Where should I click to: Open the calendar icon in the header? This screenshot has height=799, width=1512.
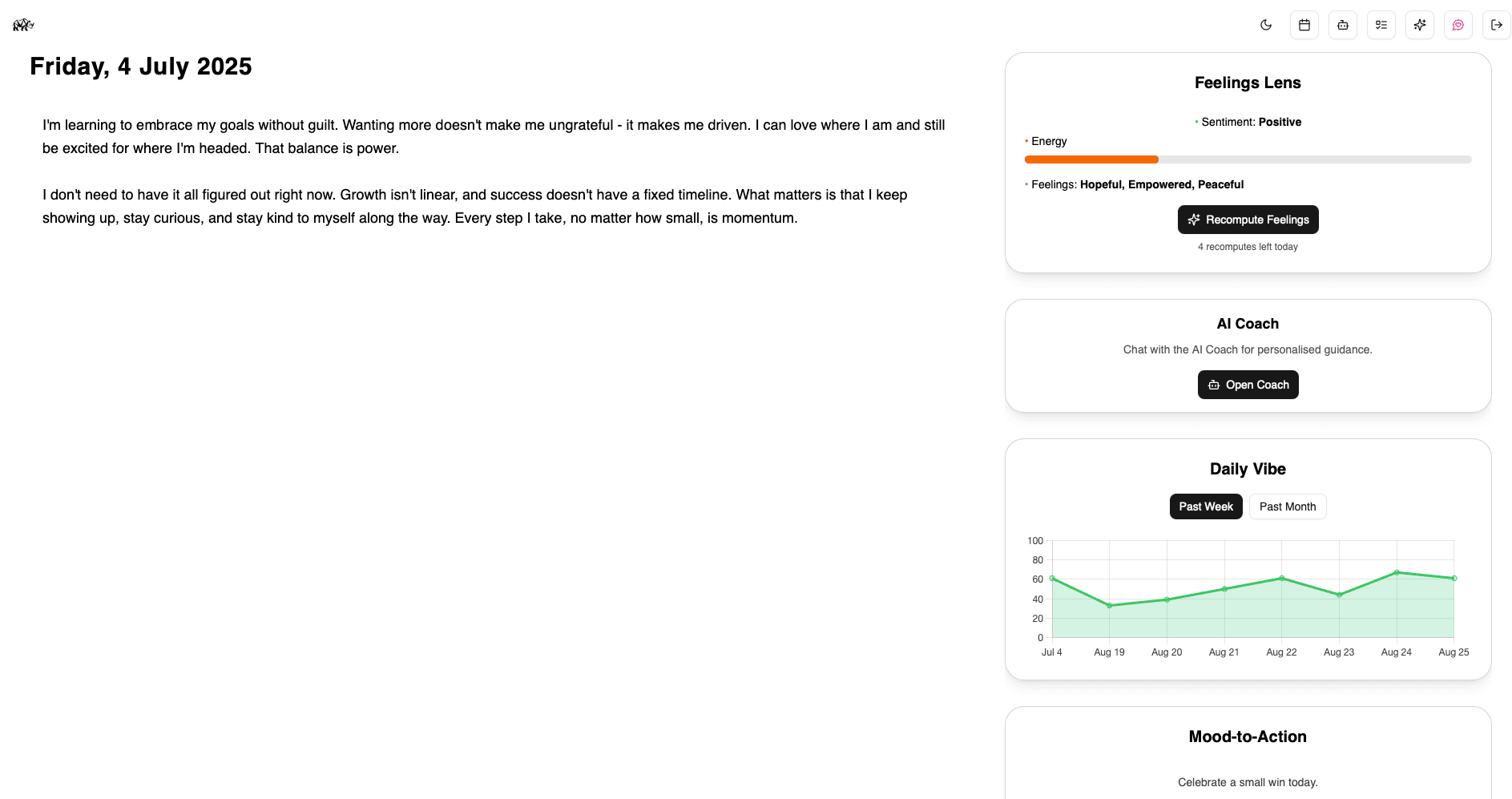(x=1304, y=25)
